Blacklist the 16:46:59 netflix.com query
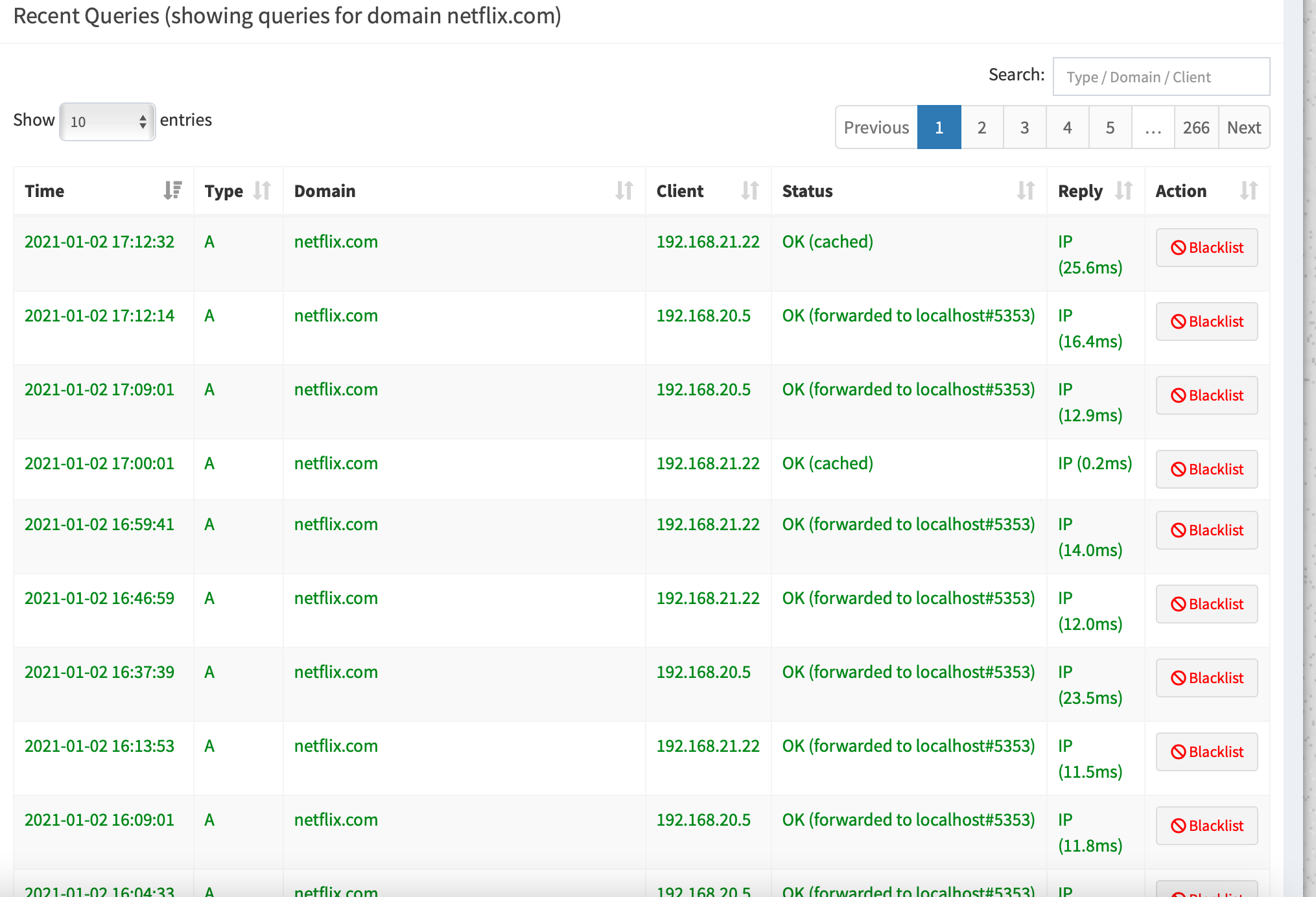 coord(1206,604)
